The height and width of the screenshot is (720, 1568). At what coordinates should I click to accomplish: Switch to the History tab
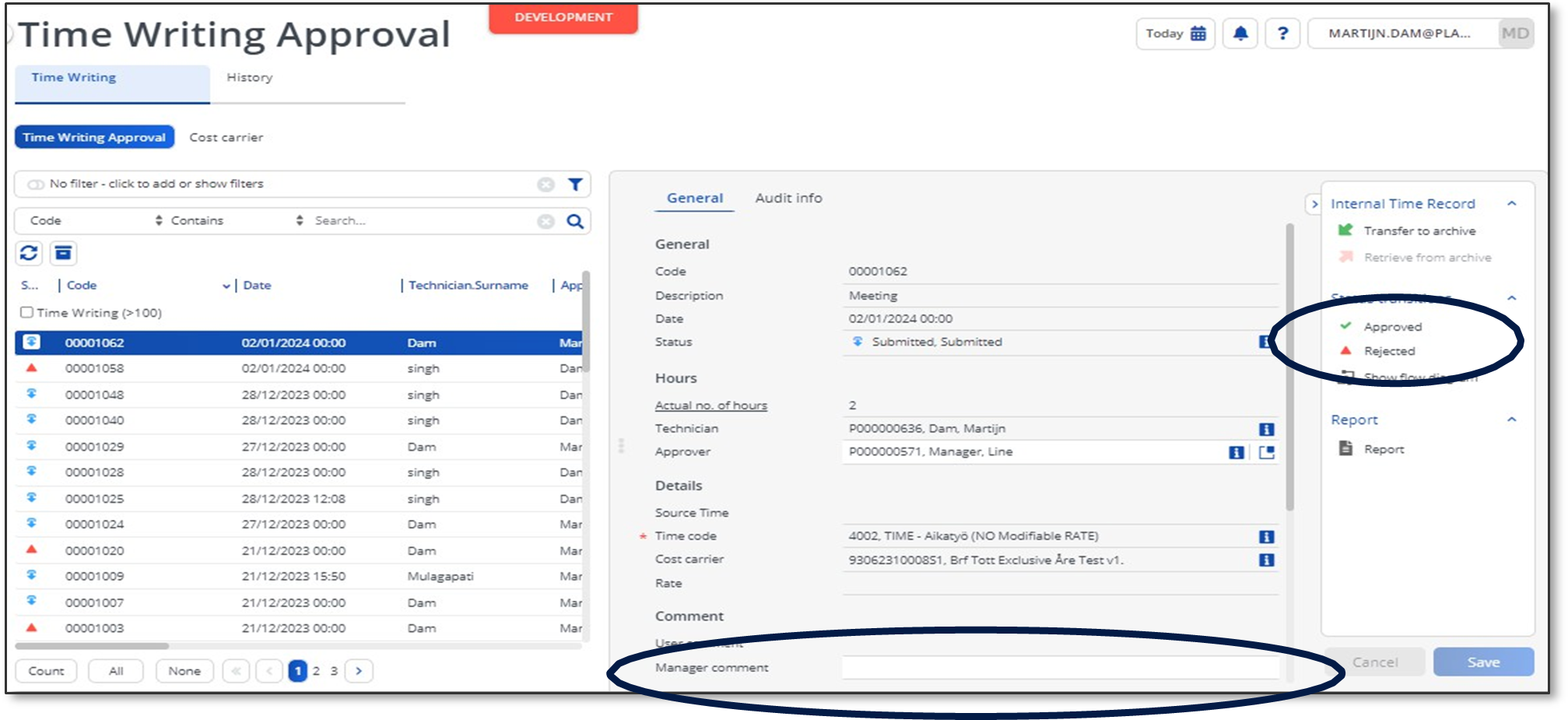pyautogui.click(x=250, y=77)
